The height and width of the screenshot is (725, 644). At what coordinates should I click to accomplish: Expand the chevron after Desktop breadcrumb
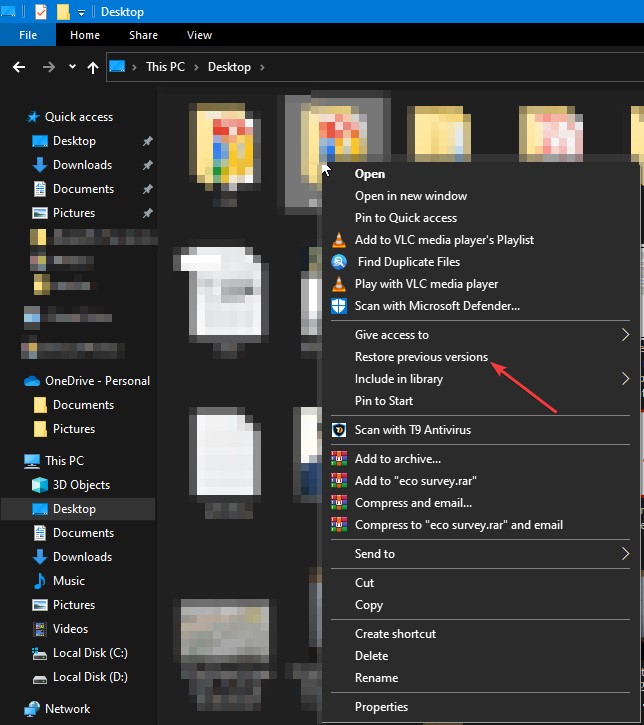click(262, 68)
